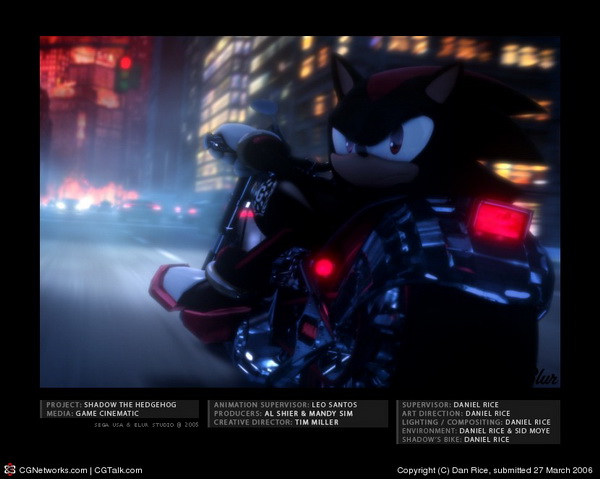
Task: Select 'PRODUCERS: AL SHIER & MANDY SIM' text
Action: (x=284, y=414)
